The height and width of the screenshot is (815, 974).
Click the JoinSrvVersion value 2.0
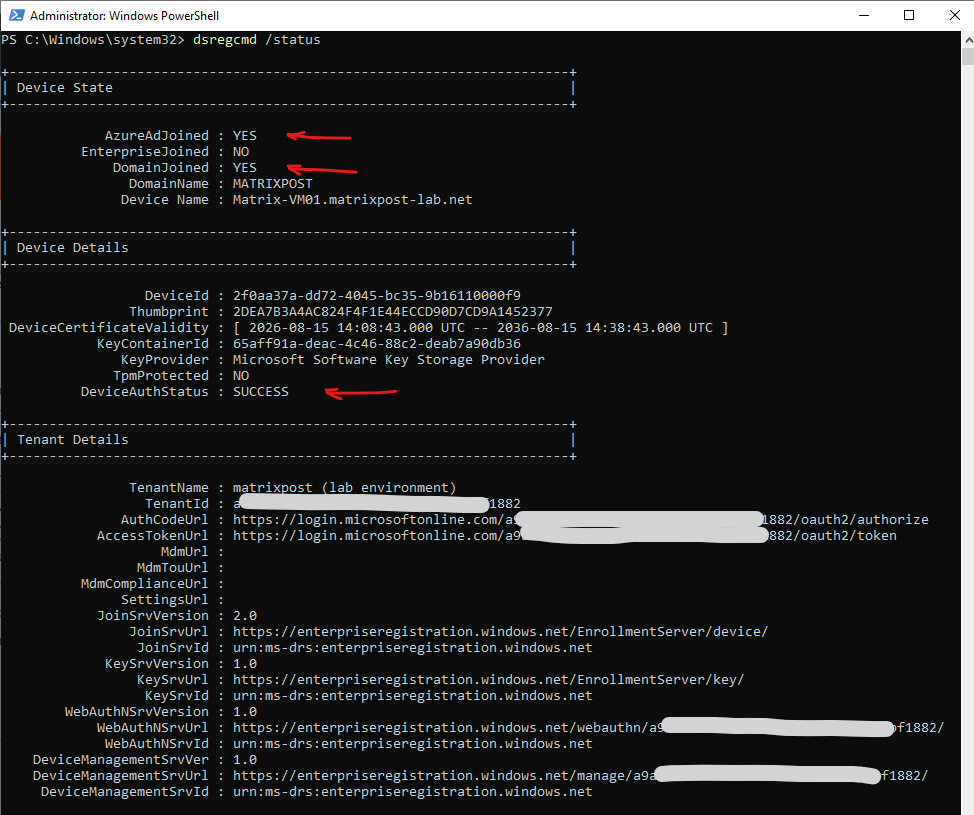click(x=245, y=616)
